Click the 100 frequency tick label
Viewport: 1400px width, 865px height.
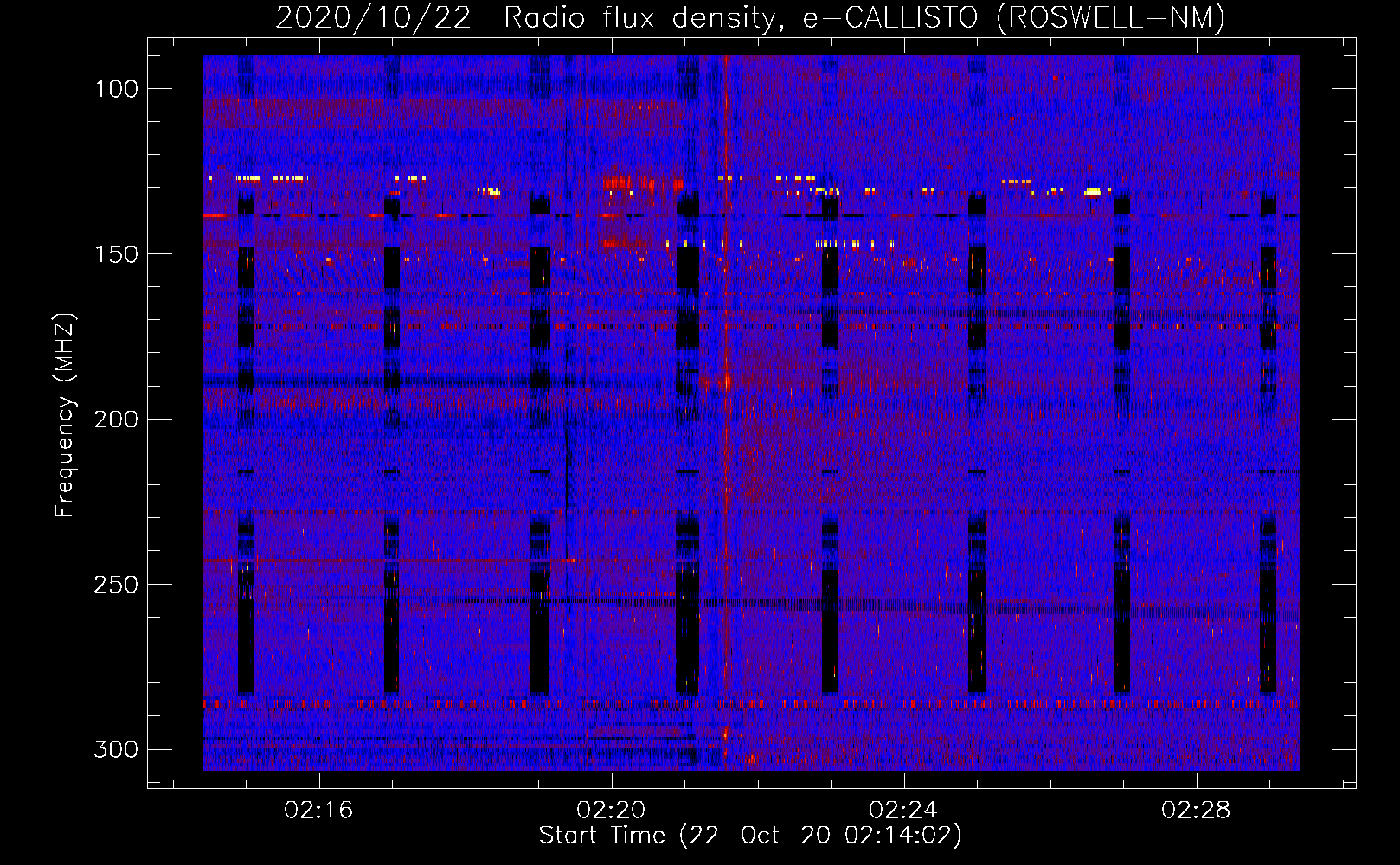(x=116, y=89)
